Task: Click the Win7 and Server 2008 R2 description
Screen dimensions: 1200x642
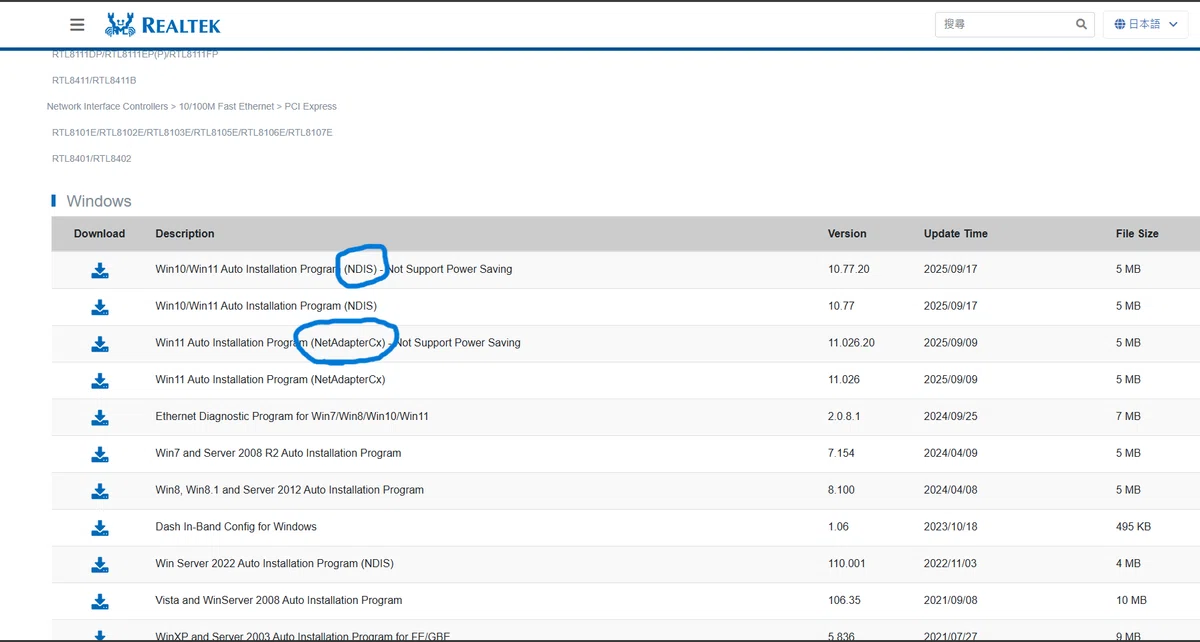Action: pyautogui.click(x=278, y=453)
